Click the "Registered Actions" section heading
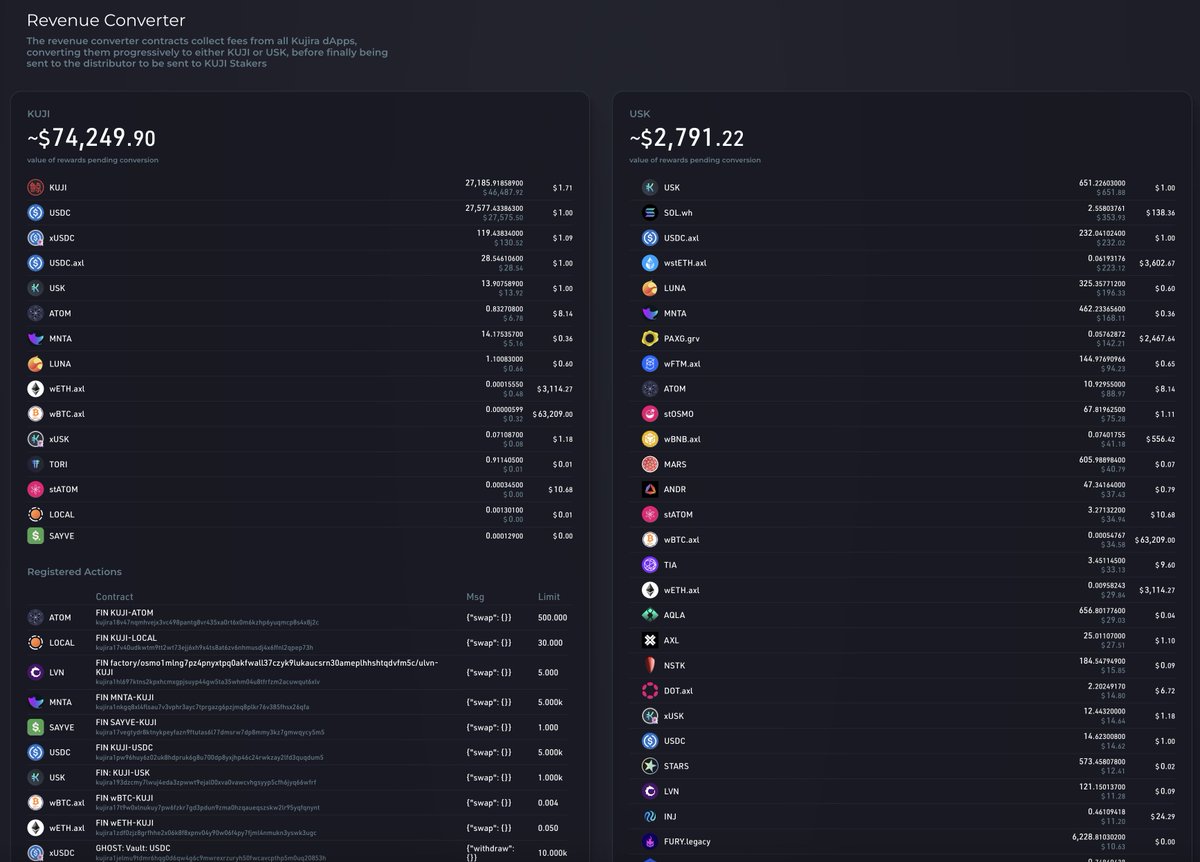This screenshot has width=1200, height=862. click(74, 572)
